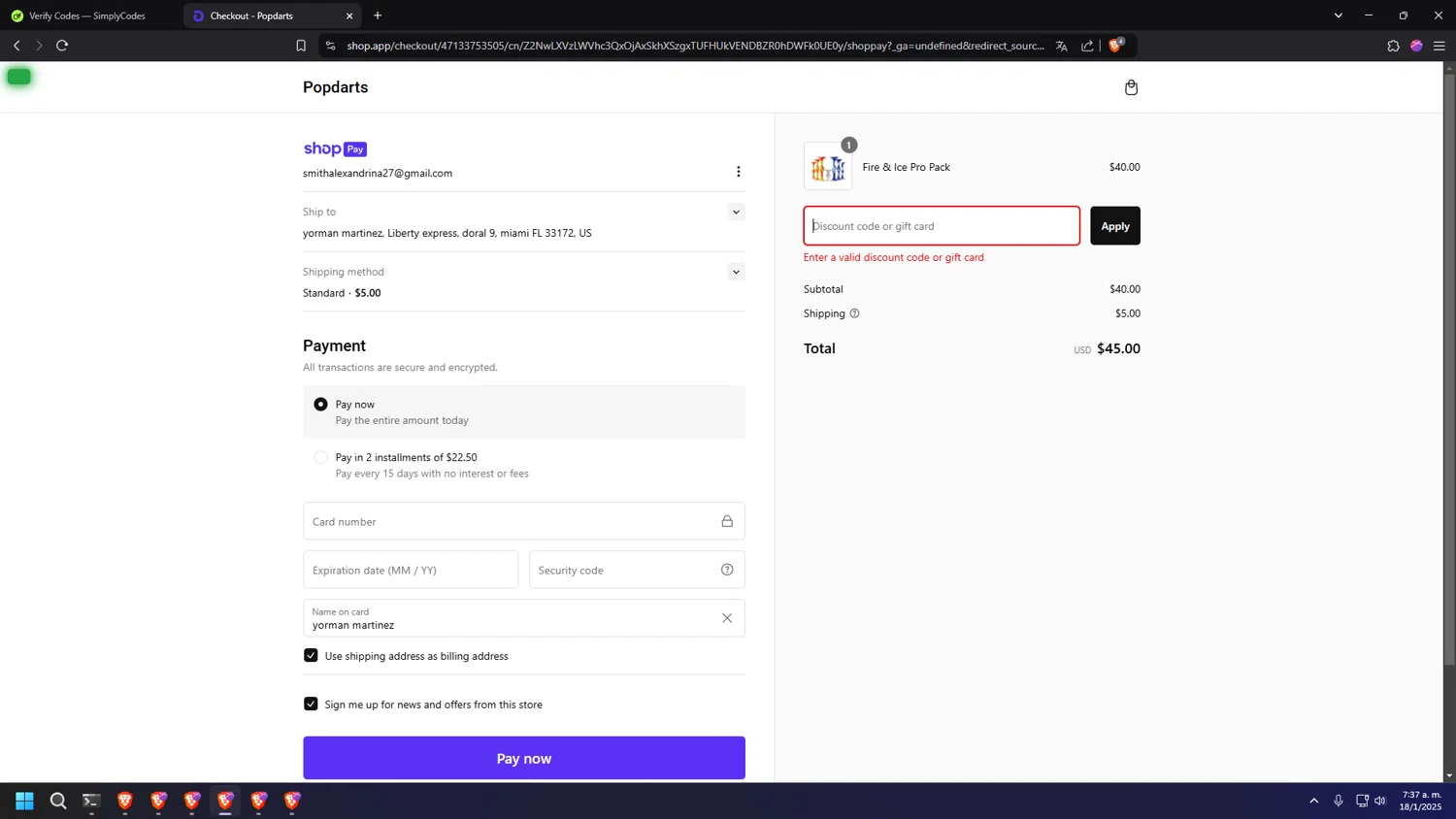
Task: Click the Shop Pay logo
Action: [x=335, y=148]
